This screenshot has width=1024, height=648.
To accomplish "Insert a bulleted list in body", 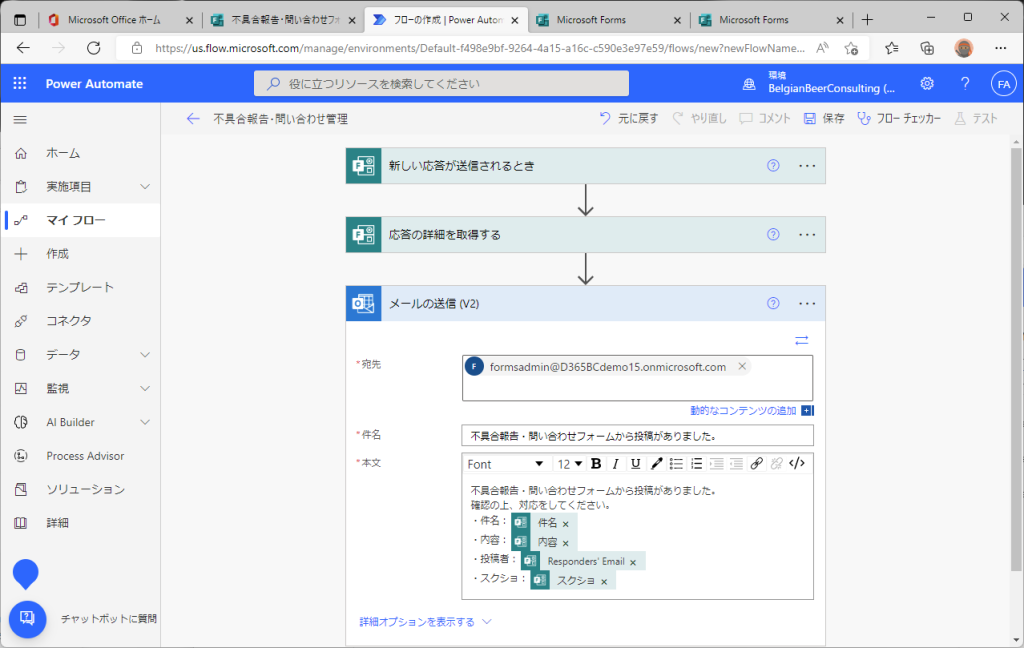I will [676, 464].
